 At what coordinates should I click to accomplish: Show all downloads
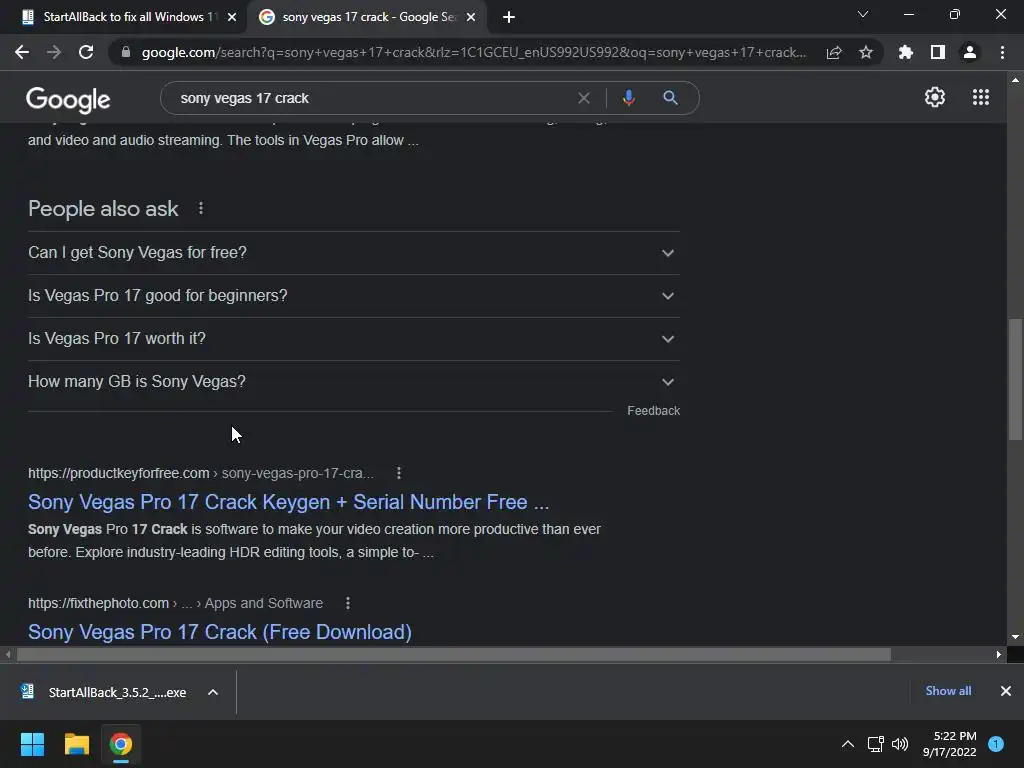(948, 691)
